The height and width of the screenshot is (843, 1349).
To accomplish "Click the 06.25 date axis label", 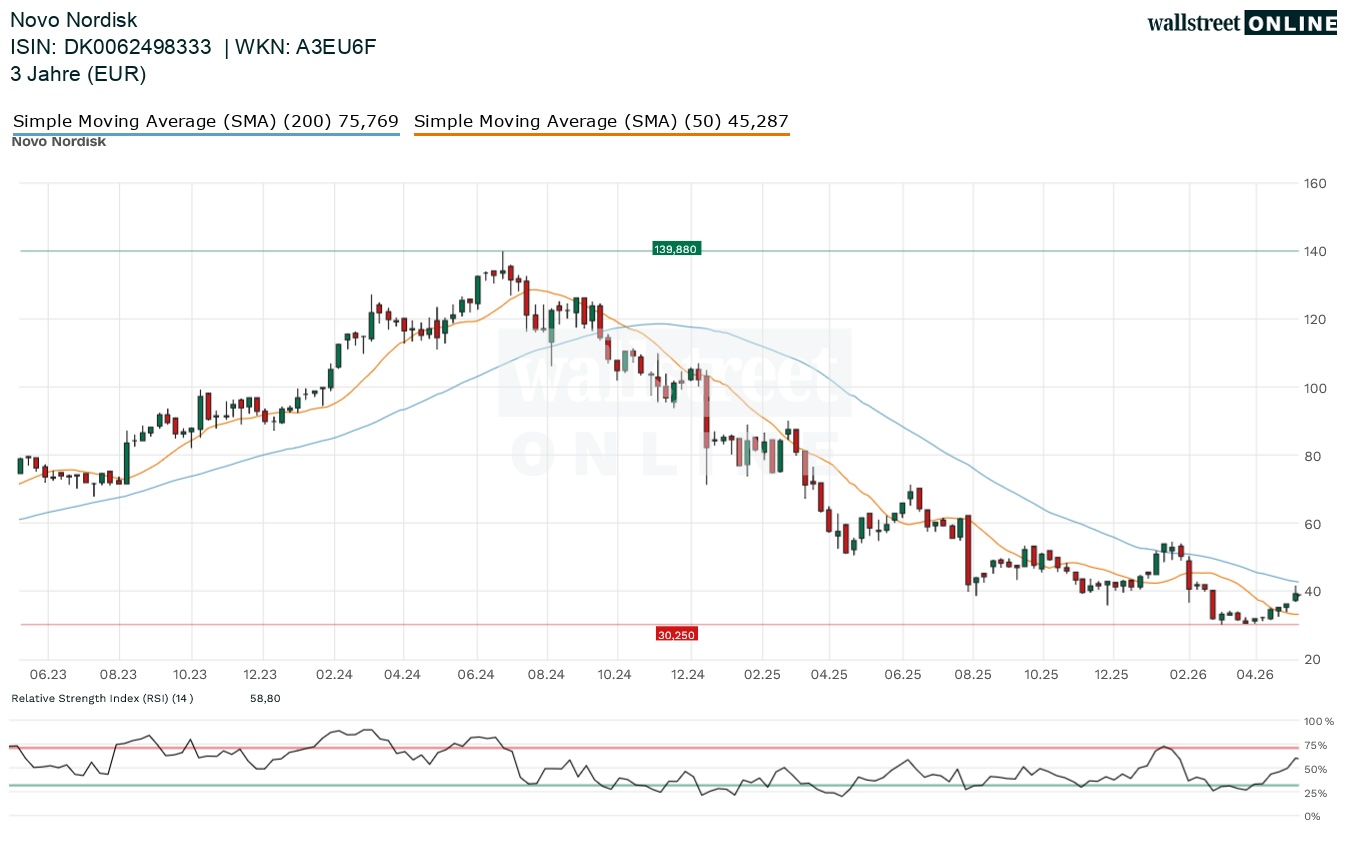I will pos(903,675).
